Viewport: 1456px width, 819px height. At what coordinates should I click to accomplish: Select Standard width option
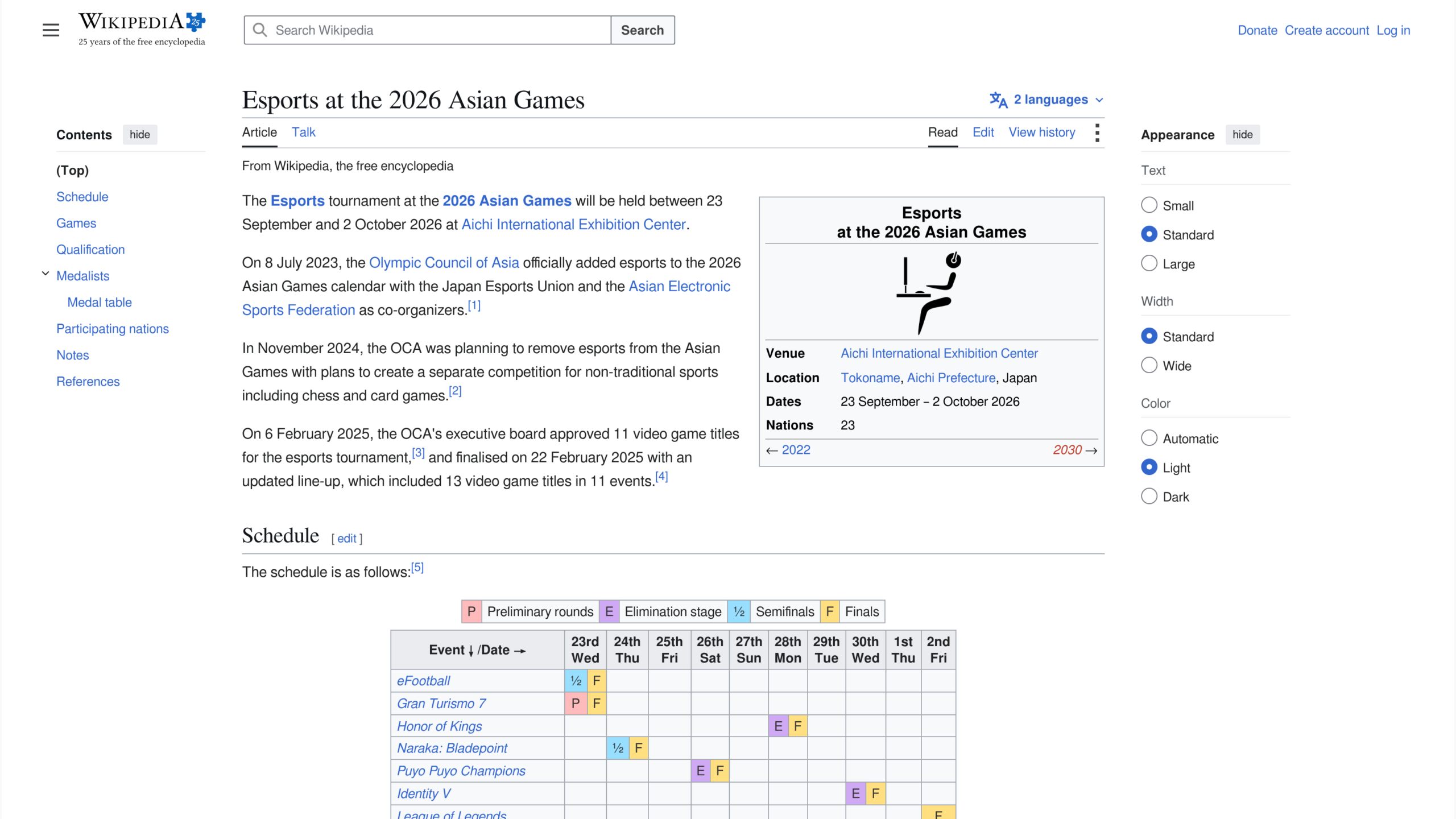(1149, 336)
